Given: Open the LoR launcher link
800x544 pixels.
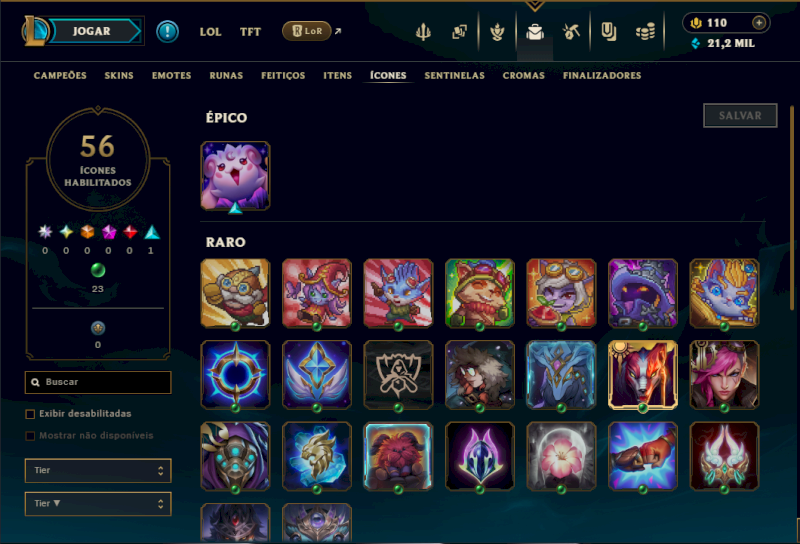Looking at the screenshot, I should tap(307, 31).
